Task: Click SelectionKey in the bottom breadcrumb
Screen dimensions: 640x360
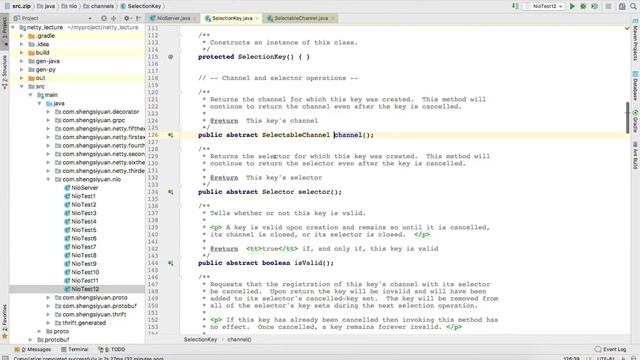Action: click(200, 340)
